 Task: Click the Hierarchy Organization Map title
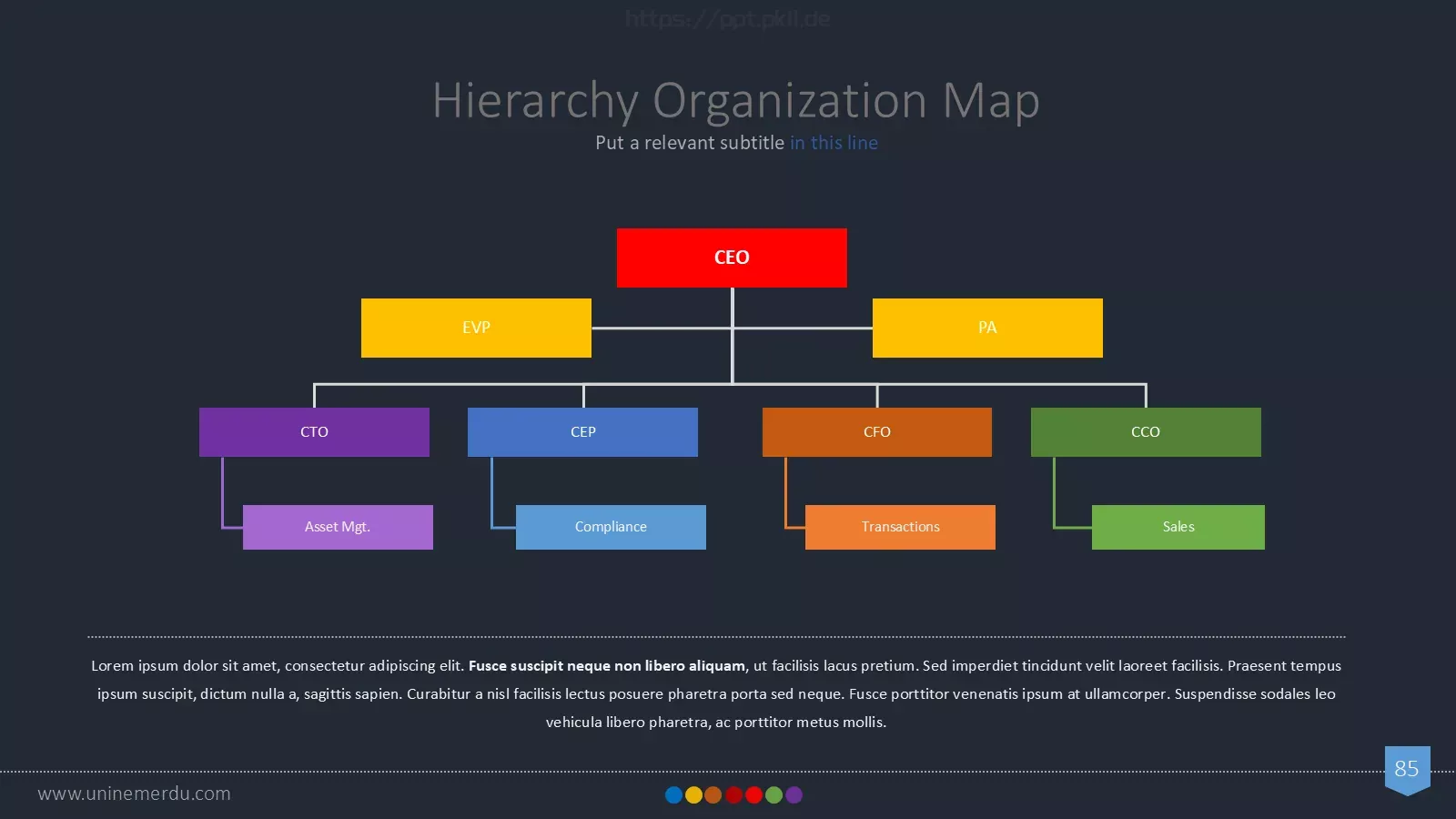(735, 100)
